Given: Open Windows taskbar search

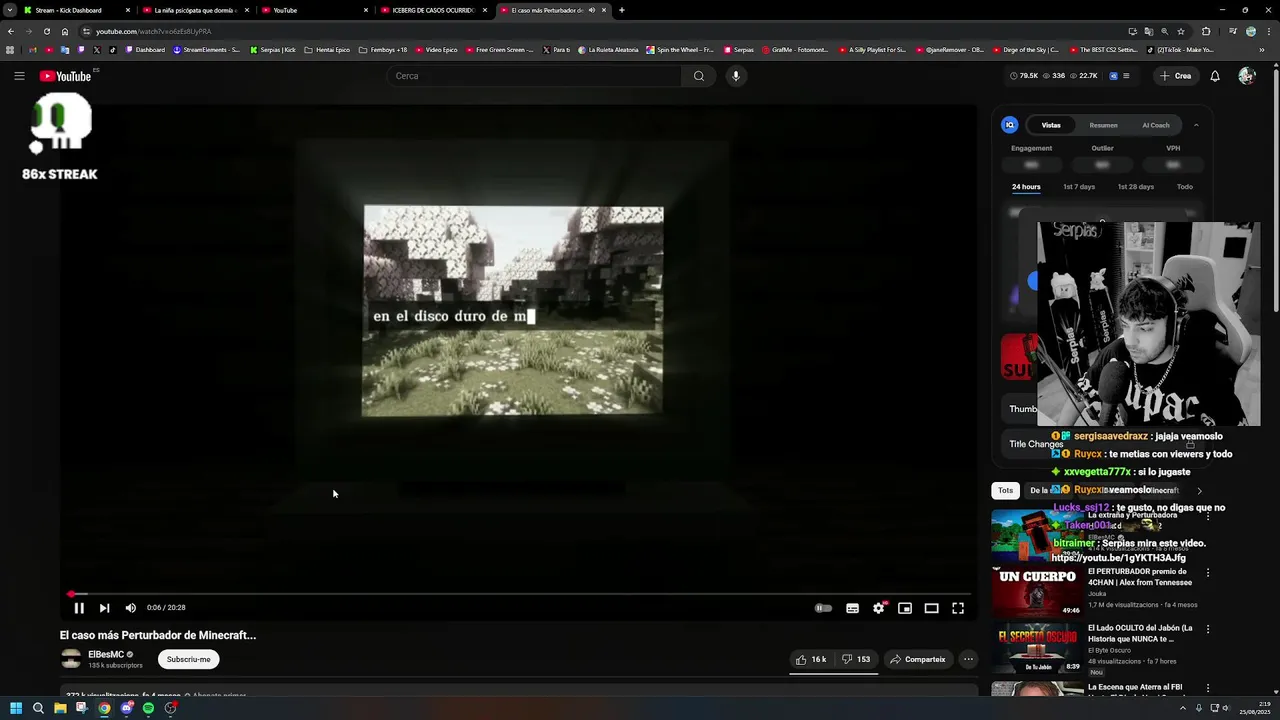Looking at the screenshot, I should click(38, 708).
